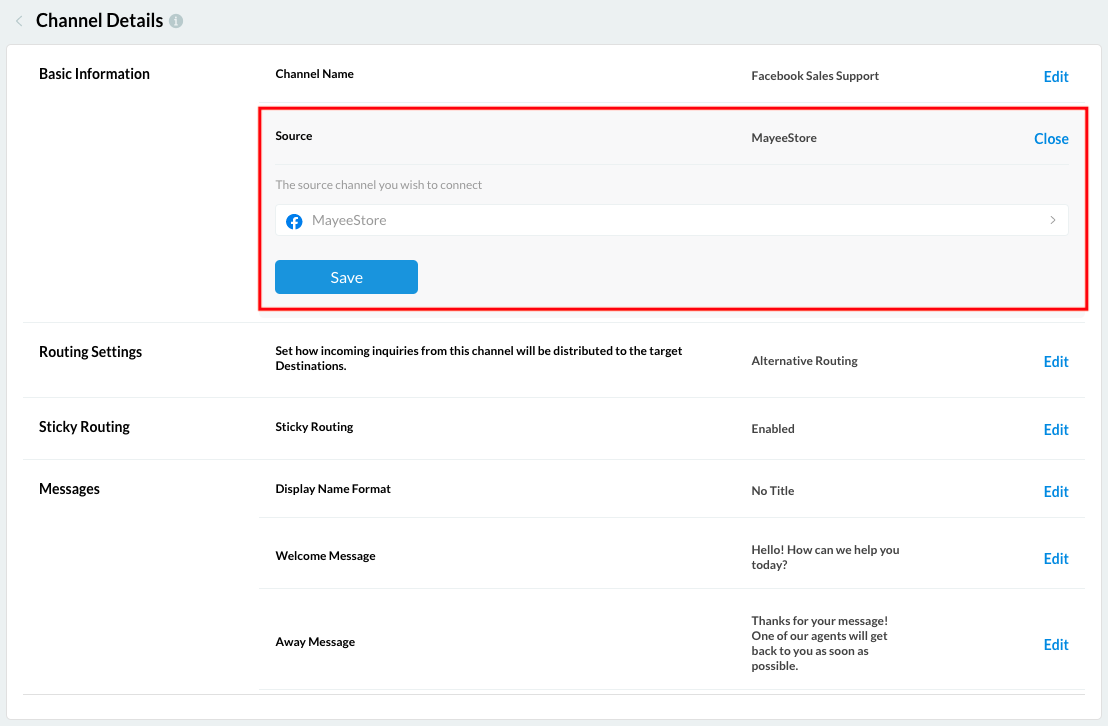Click the Hello welcome message text
The width and height of the screenshot is (1108, 726).
(x=825, y=557)
